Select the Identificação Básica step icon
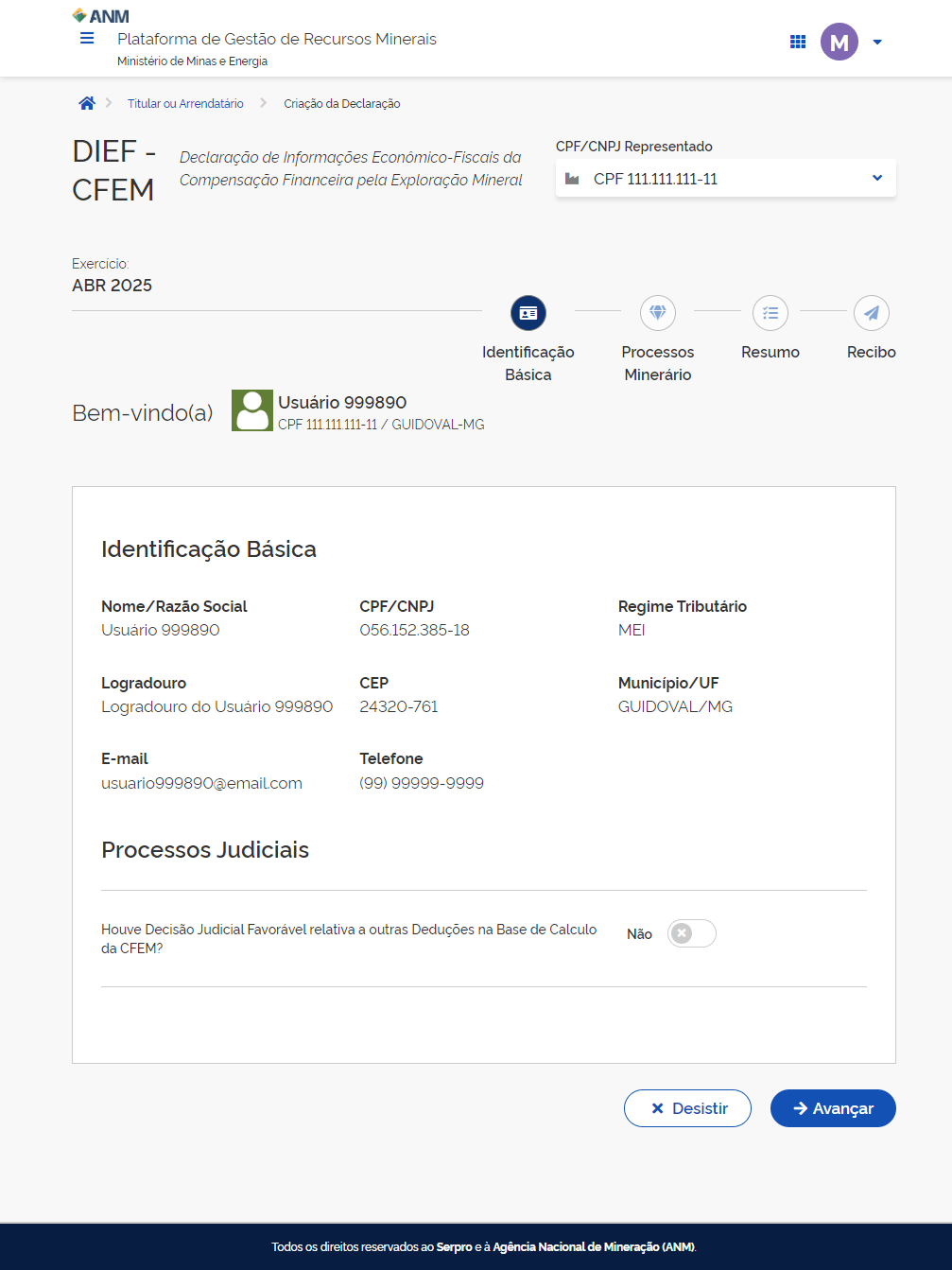952x1270 pixels. coord(528,313)
